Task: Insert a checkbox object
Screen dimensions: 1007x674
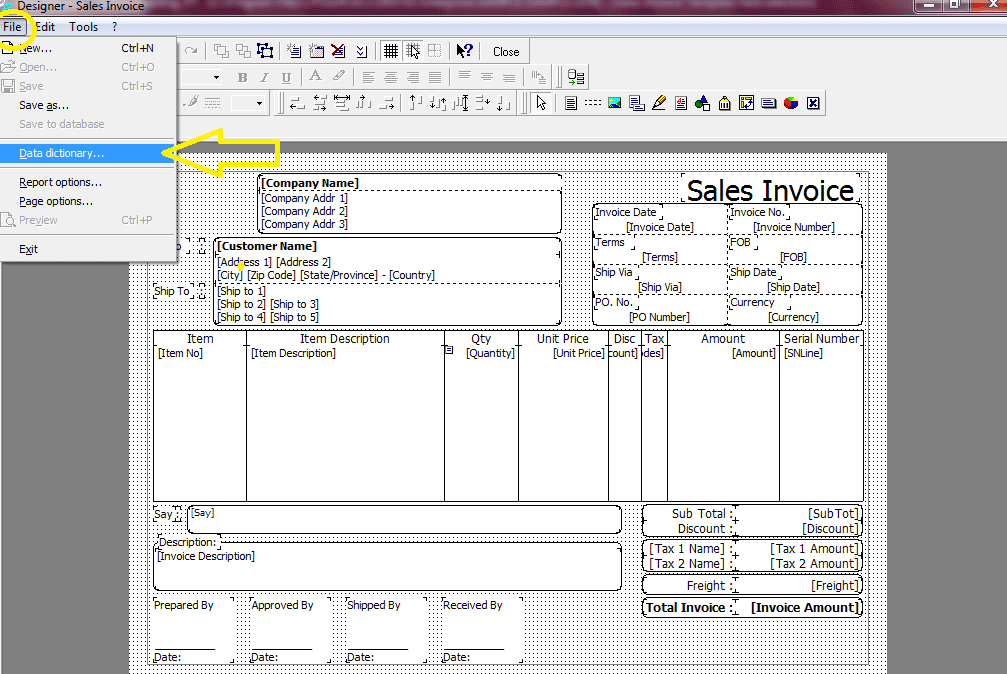Action: [x=813, y=103]
